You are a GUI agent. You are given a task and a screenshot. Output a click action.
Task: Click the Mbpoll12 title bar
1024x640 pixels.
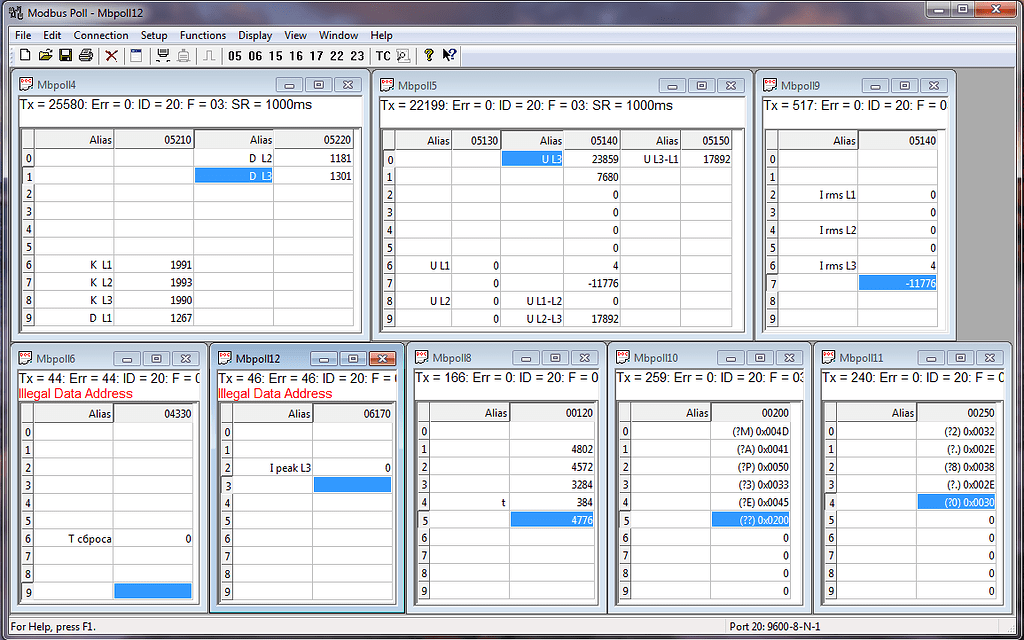pos(307,358)
